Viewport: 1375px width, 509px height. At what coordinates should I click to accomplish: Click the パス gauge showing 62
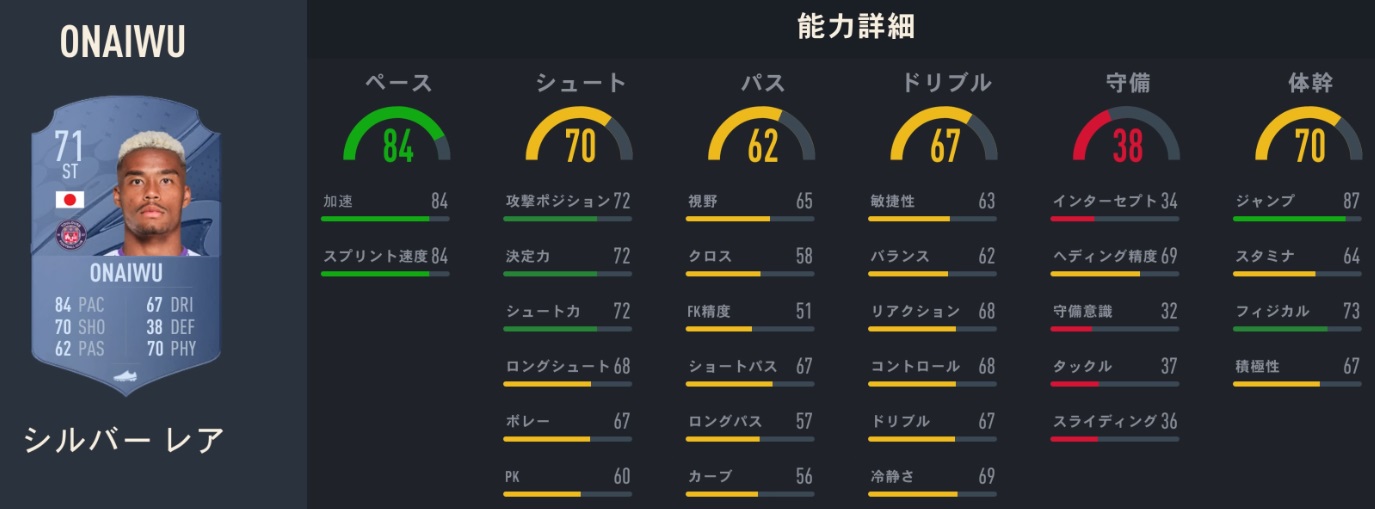point(762,137)
